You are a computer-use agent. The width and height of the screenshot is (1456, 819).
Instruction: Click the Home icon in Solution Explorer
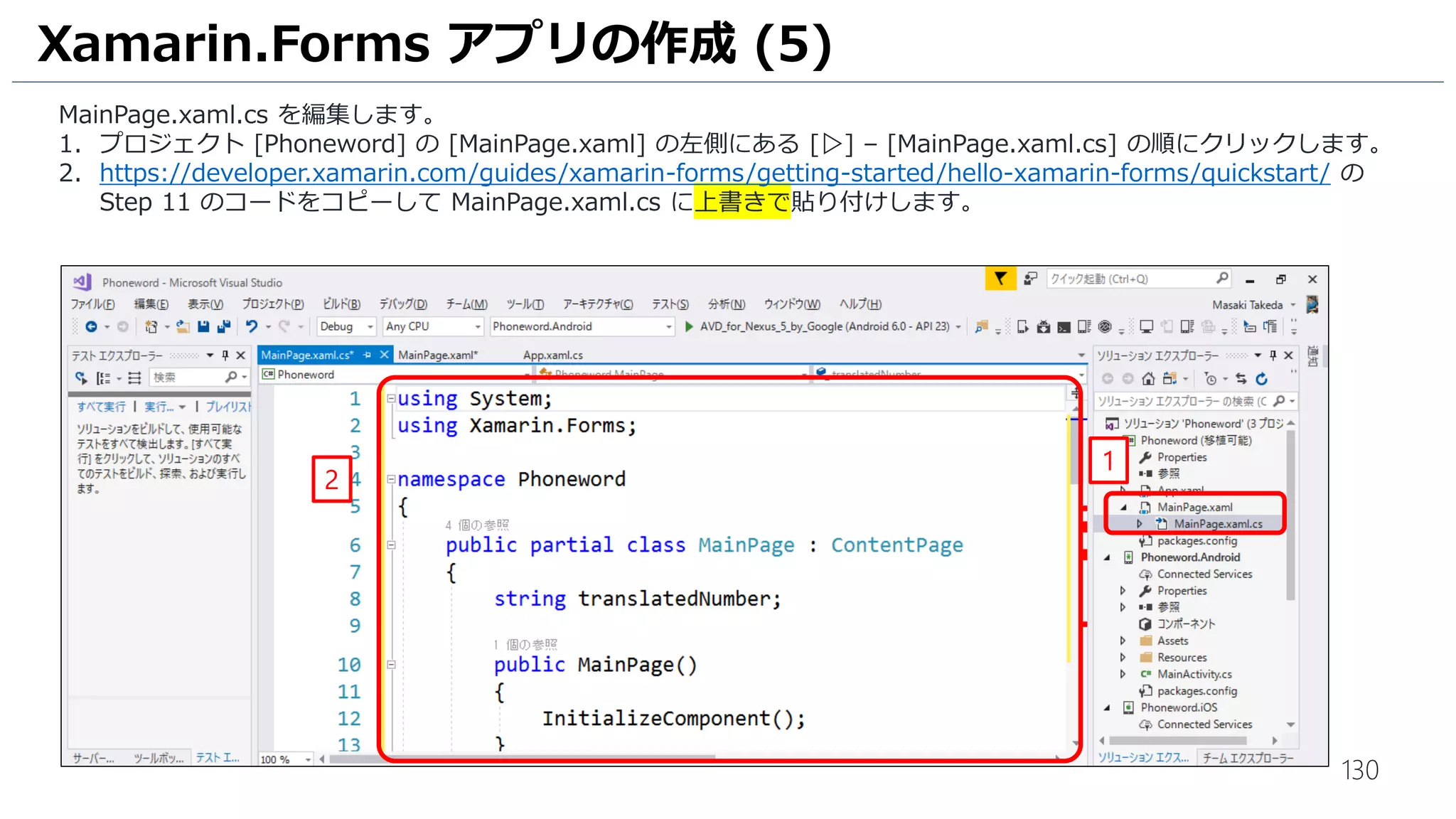1148,378
